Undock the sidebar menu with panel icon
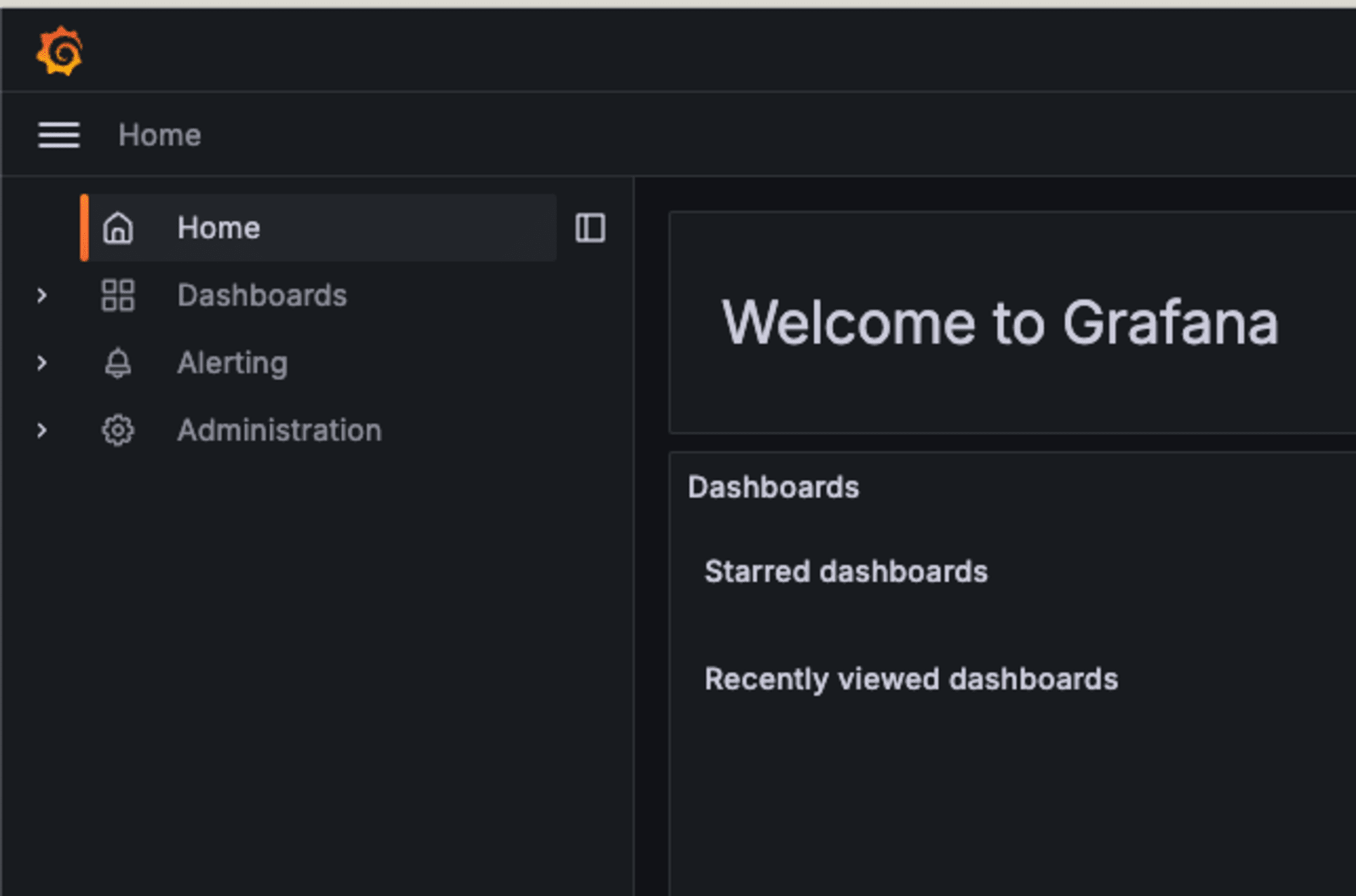This screenshot has width=1356, height=896. pyautogui.click(x=591, y=228)
